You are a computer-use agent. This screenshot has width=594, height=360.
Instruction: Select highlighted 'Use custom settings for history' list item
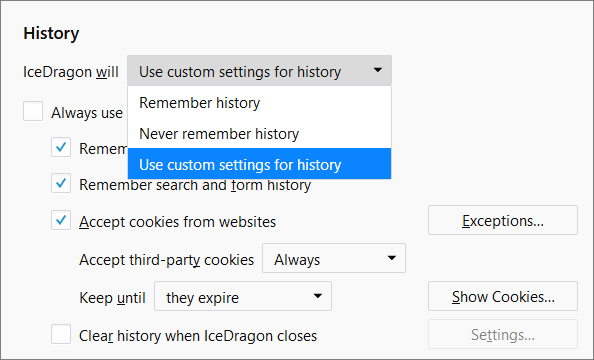tap(259, 164)
